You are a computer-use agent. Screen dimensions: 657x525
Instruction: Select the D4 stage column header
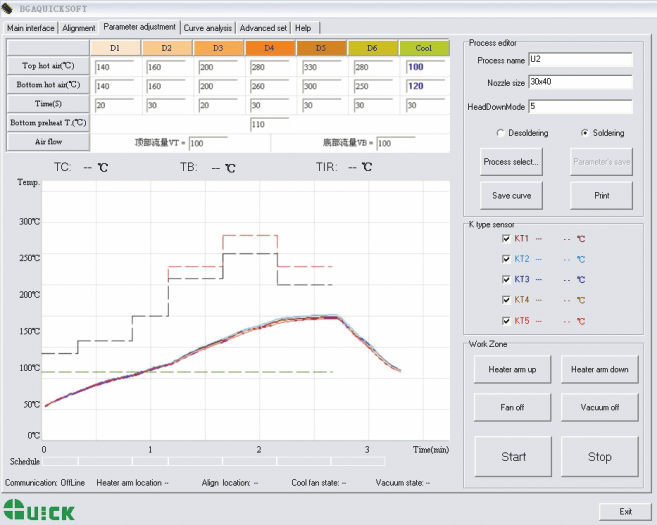click(x=269, y=48)
